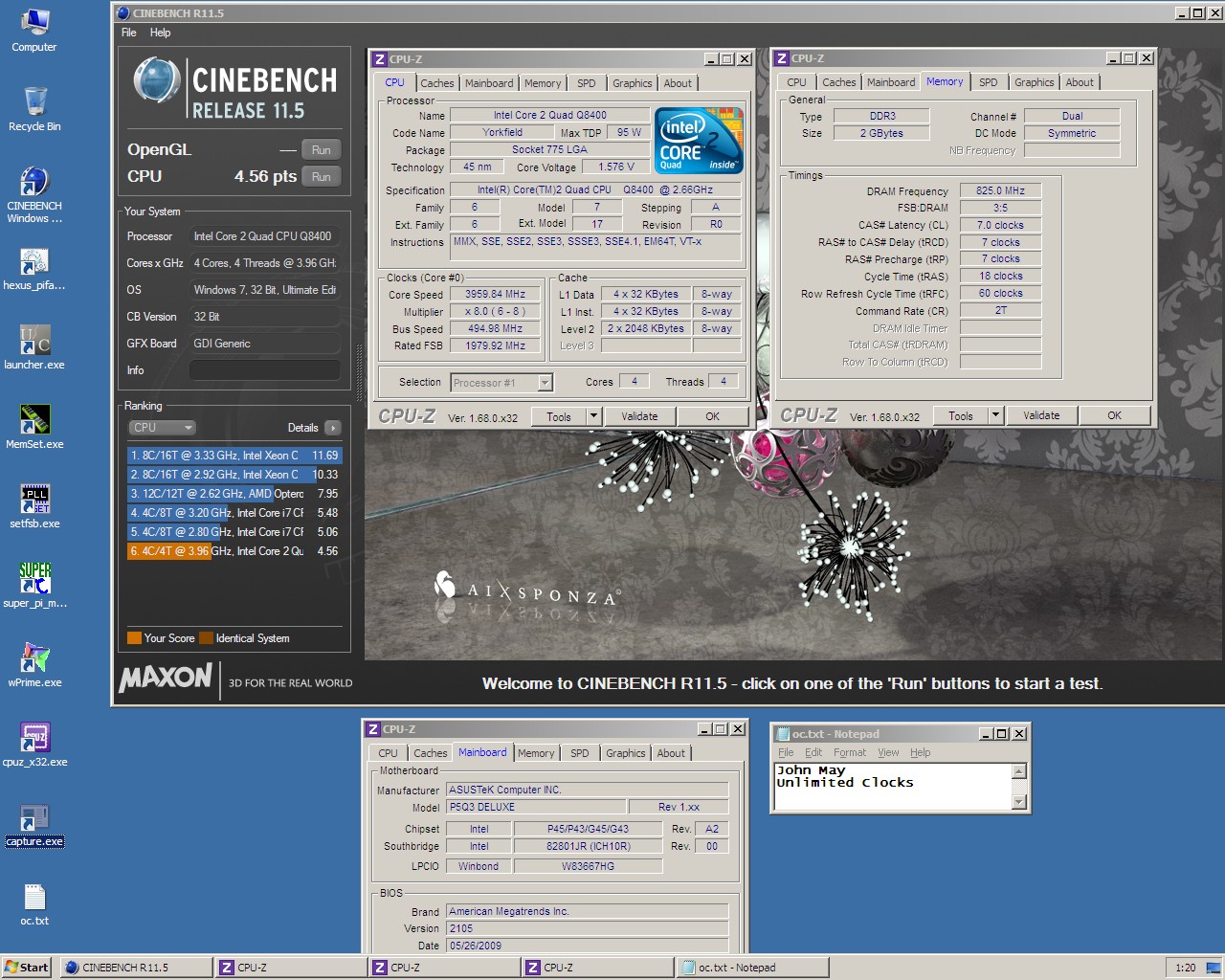1225x980 pixels.
Task: Open the CINEBENCH File menu
Action: tap(128, 33)
